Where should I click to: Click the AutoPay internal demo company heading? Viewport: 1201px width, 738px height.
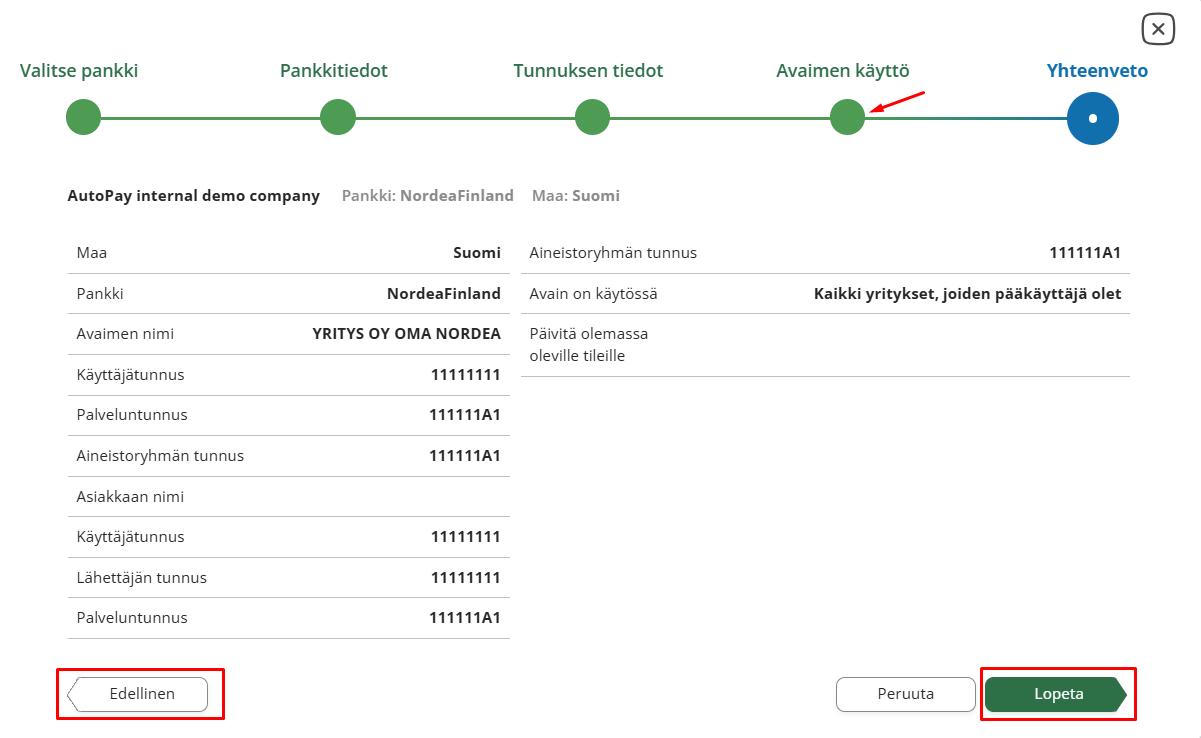194,196
